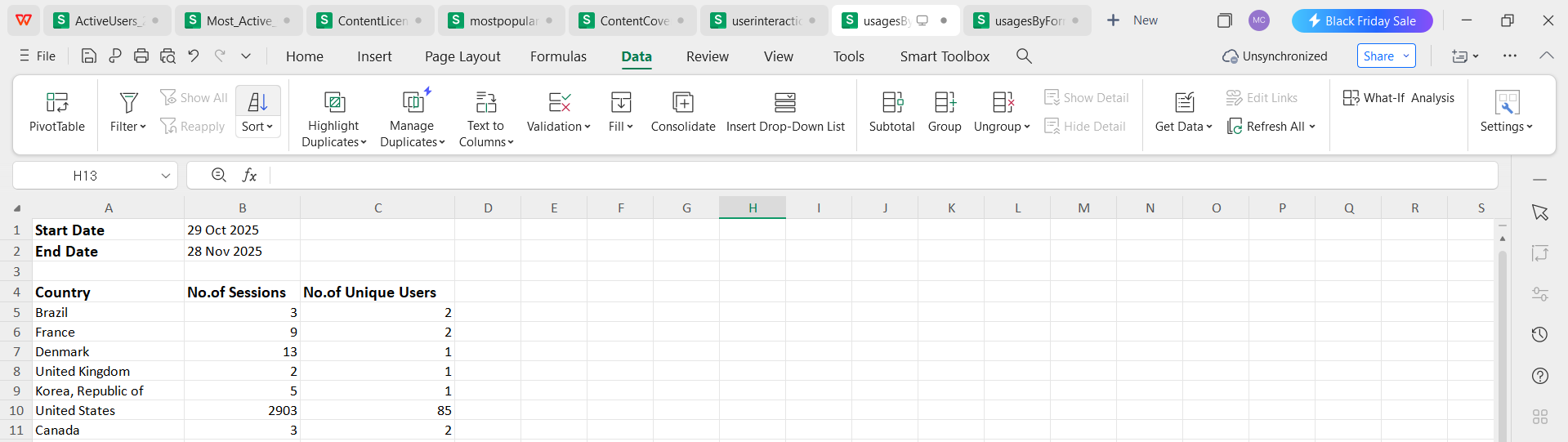Open Text to Columns tool
The height and width of the screenshot is (442, 1568).
pyautogui.click(x=485, y=102)
